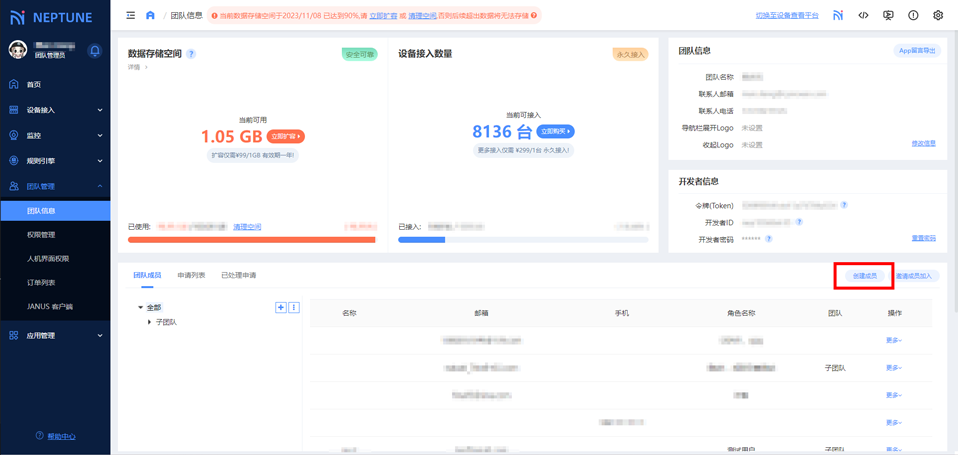
Task: Click the help icon next to 令牌(Token)
Action: (844, 205)
